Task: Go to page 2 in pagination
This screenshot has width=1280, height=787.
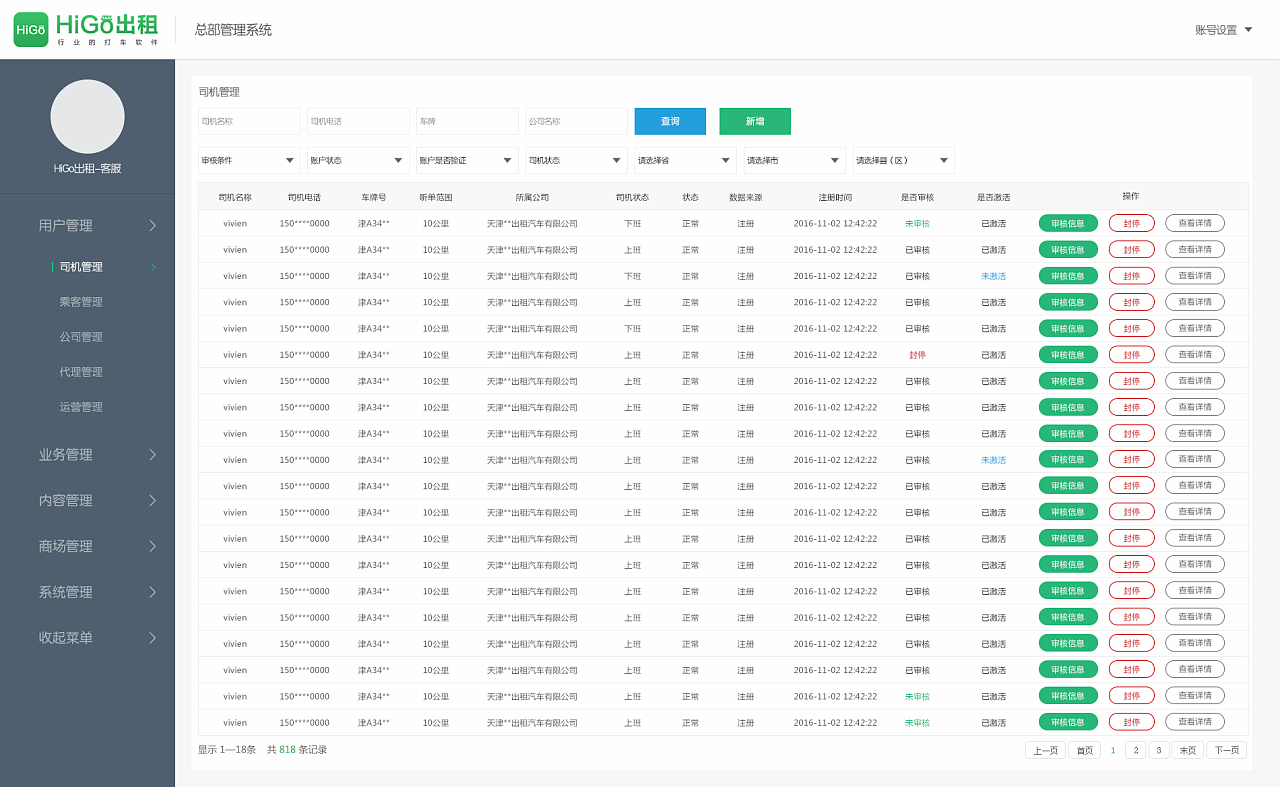Action: click(x=1135, y=750)
